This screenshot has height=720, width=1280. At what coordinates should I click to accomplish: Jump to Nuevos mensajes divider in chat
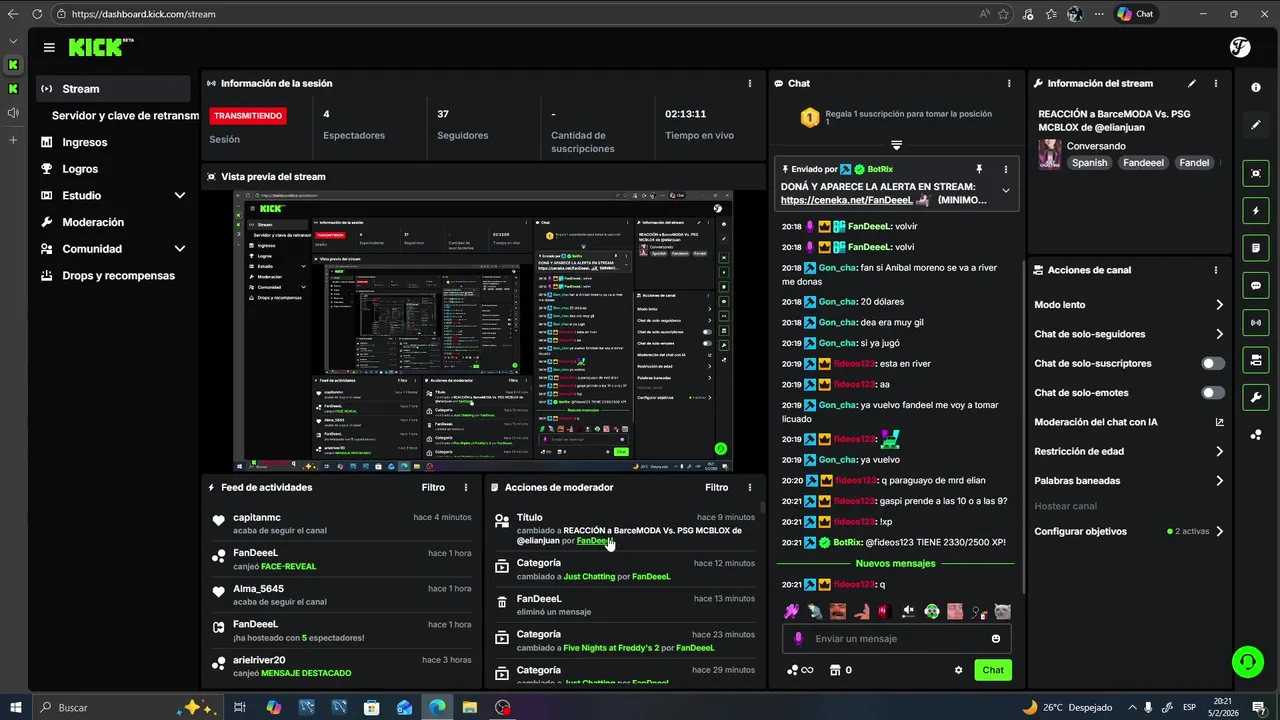point(896,563)
